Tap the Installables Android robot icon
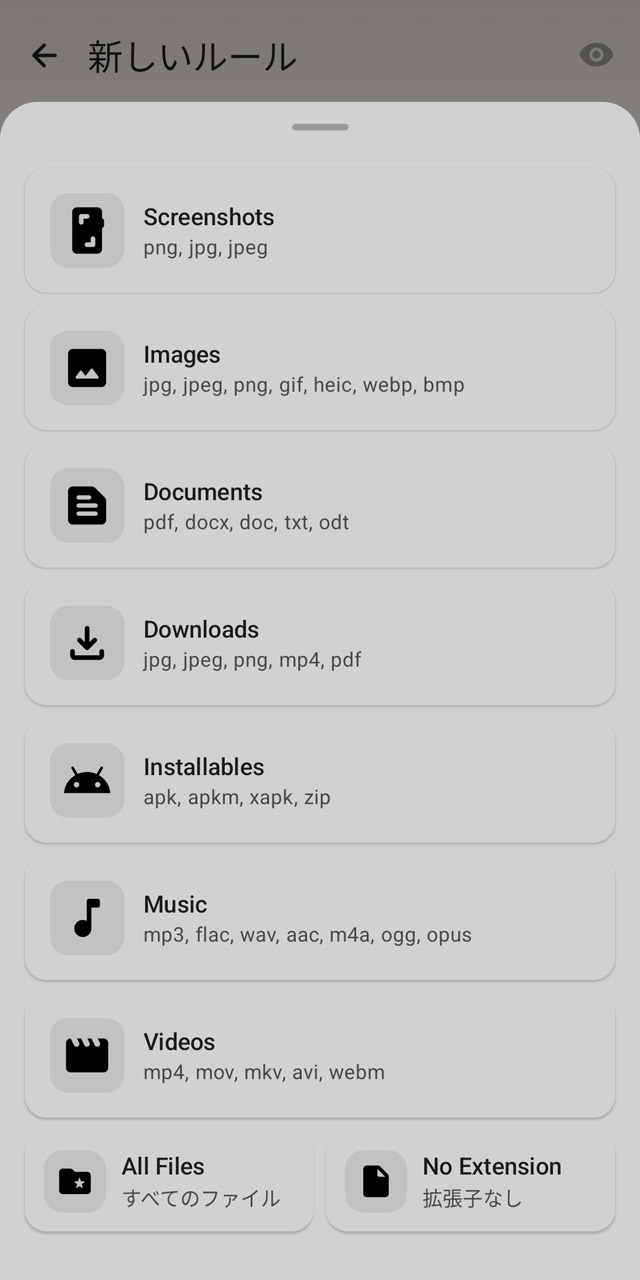Screen dimensions: 640x1280 [87, 780]
